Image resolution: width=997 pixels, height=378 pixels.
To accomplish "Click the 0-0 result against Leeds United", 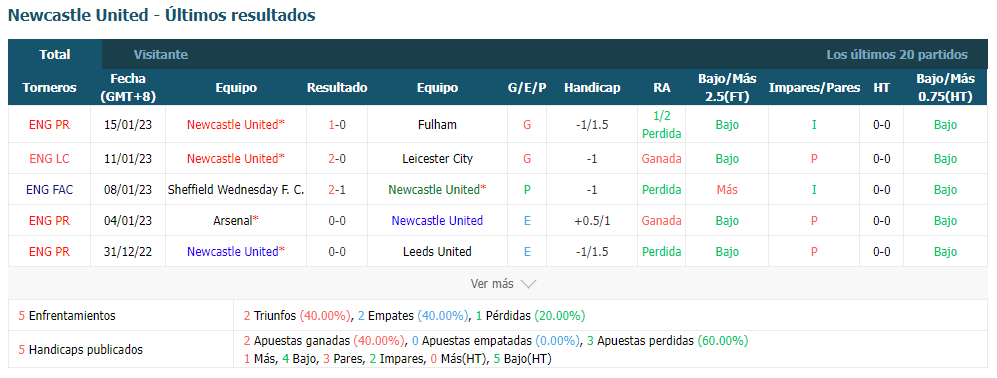I will point(337,252).
